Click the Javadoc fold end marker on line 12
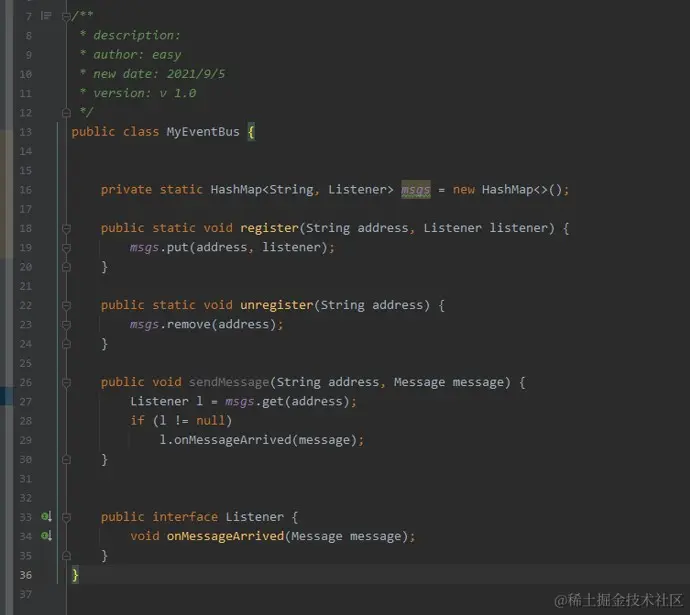 click(66, 113)
